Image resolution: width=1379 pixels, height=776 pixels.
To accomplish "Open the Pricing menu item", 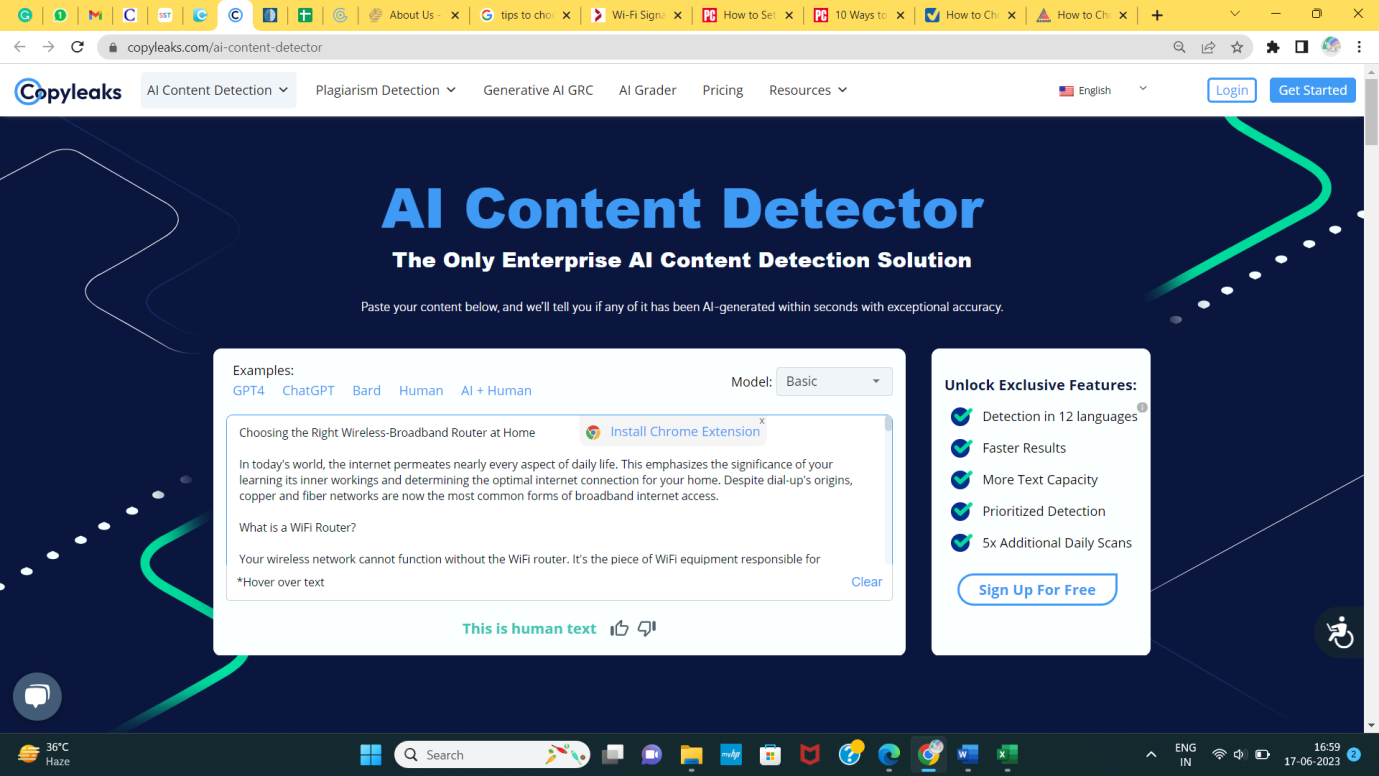I will point(722,90).
